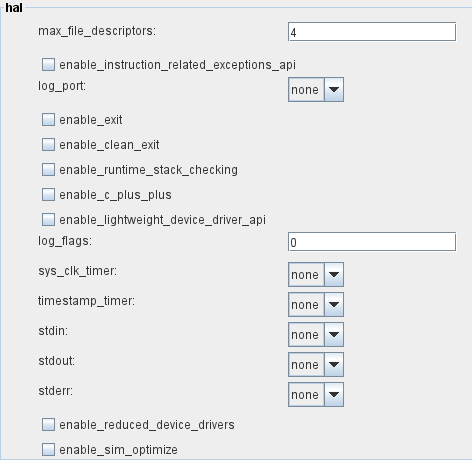
Task: Enable instruction related exceptions API checkbox
Action: pos(48,64)
